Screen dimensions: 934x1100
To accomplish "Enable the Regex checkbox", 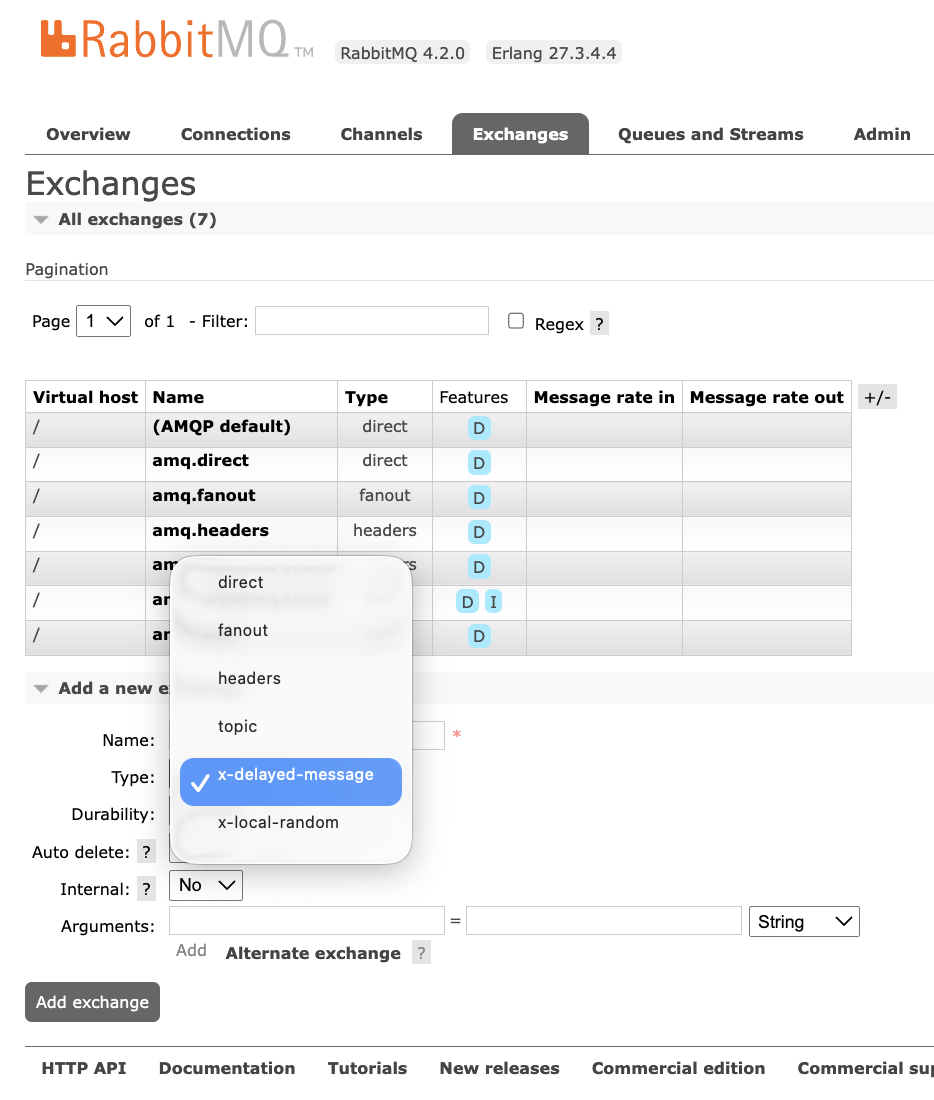I will click(515, 319).
